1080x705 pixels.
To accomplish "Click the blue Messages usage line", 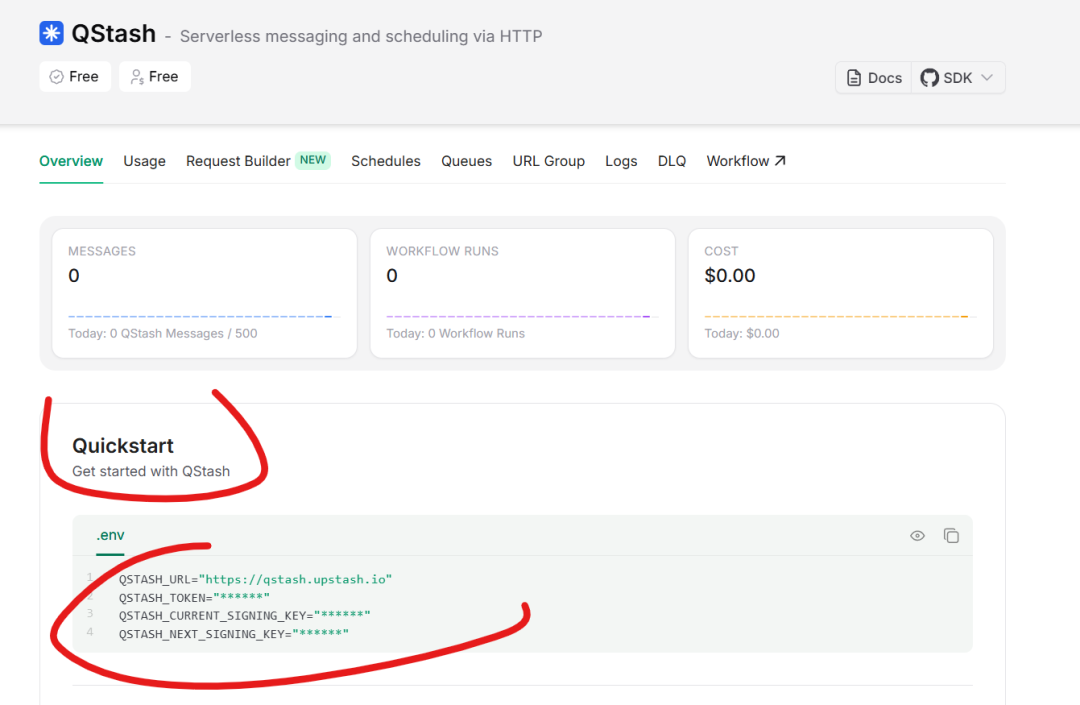I will click(x=200, y=317).
